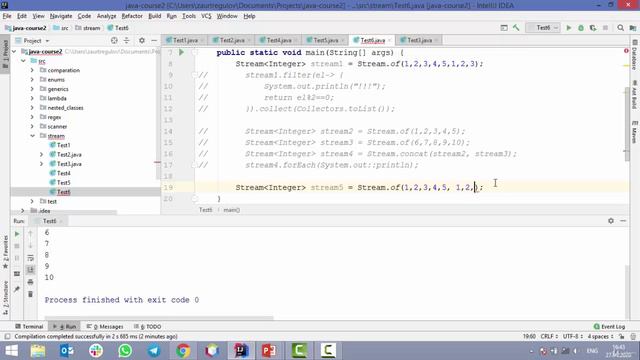Clear console with the trash icon
The width and height of the screenshot is (640, 360).
pyautogui.click(x=30, y=294)
